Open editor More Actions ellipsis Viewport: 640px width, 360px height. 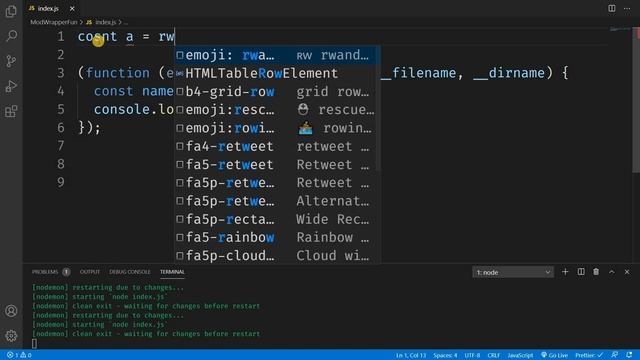[627, 8]
